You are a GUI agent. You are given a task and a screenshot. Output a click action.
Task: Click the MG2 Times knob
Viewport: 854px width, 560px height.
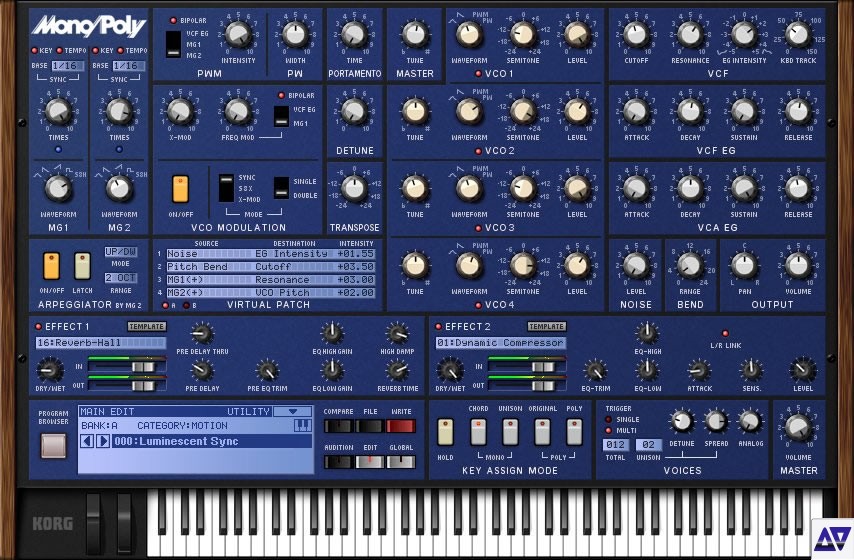[x=119, y=111]
